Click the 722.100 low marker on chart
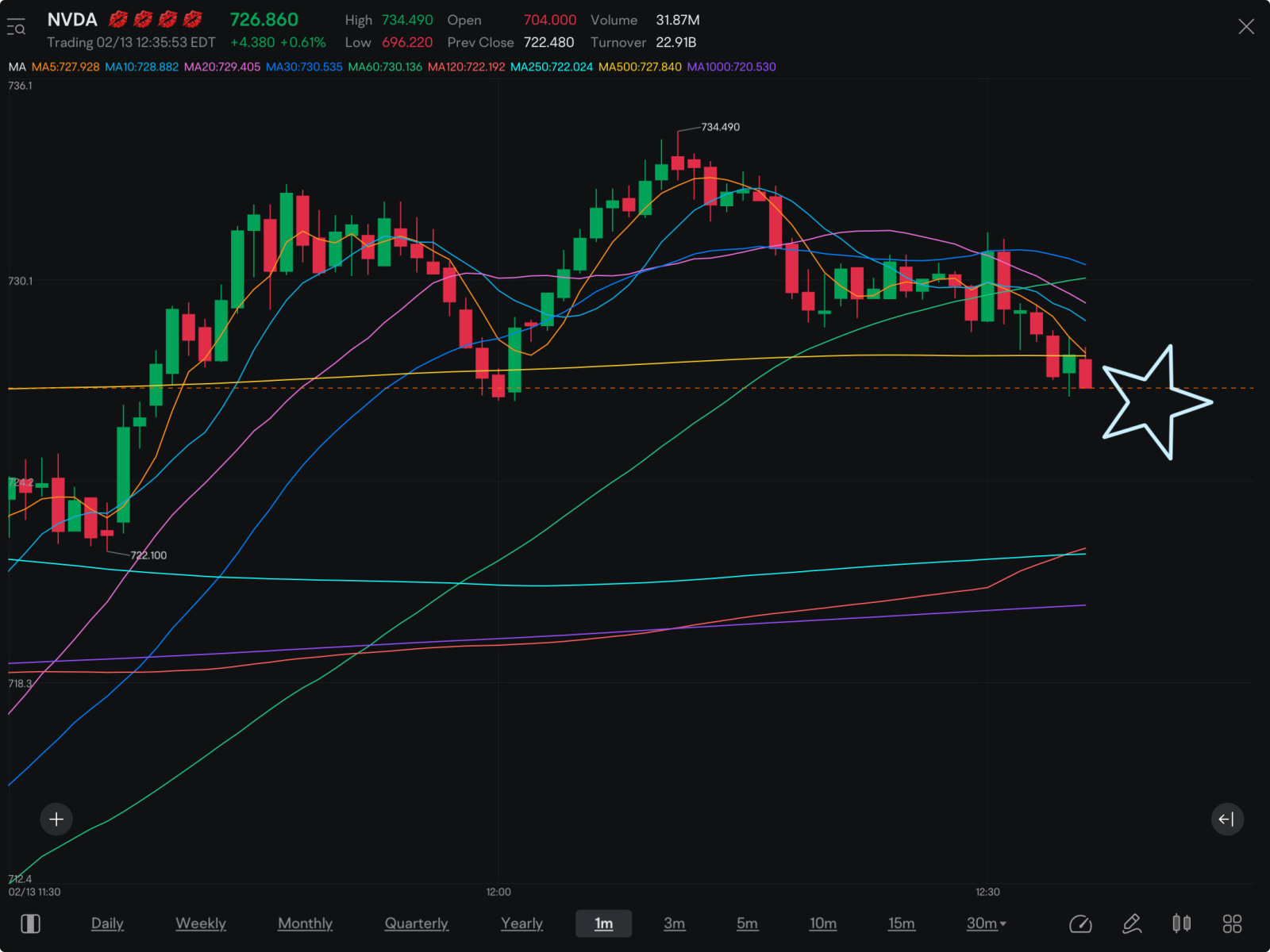Screen dimensions: 1270x952 [148, 555]
